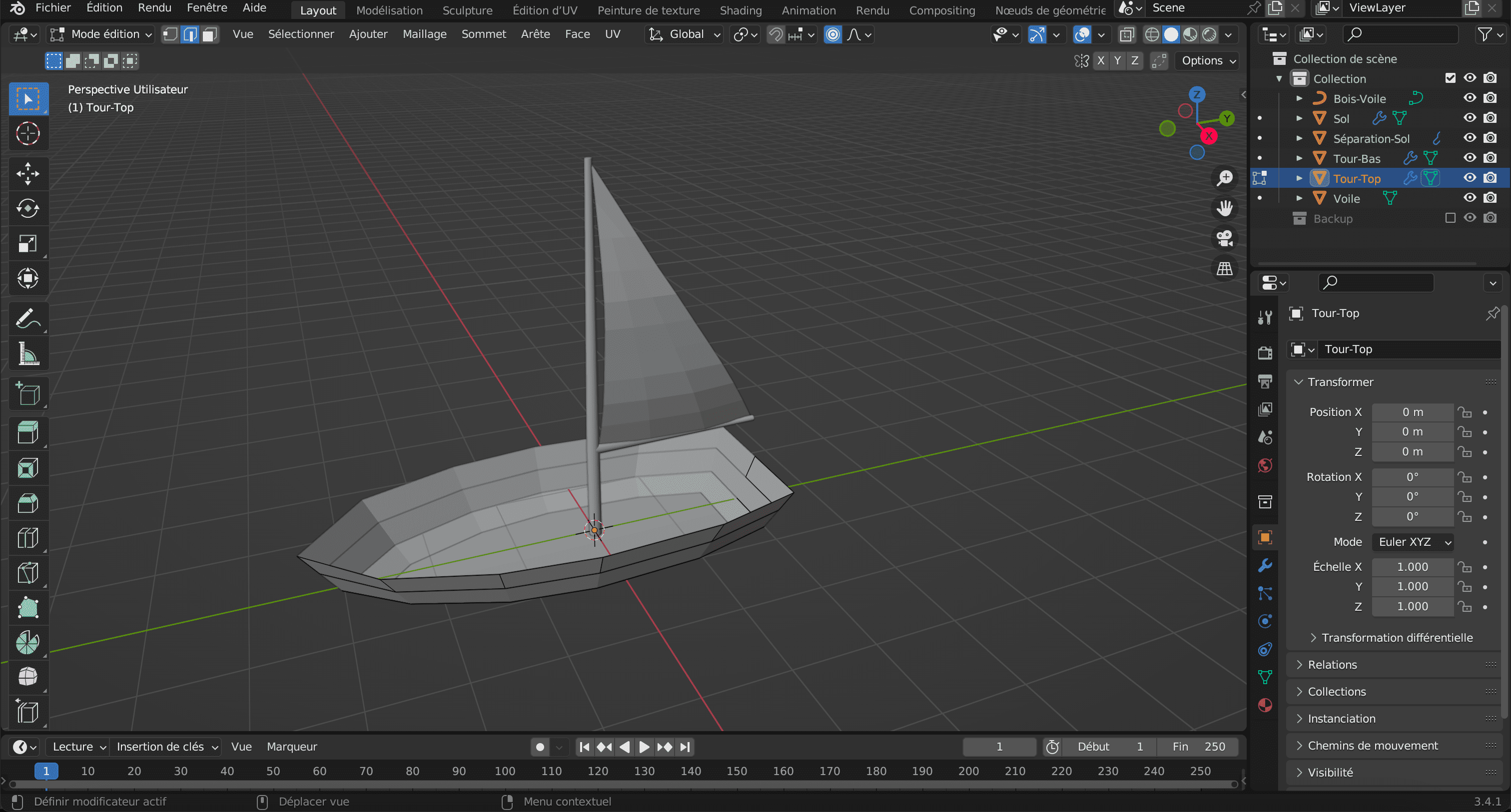Select the Knife tool
The width and height of the screenshot is (1511, 812).
[x=28, y=573]
